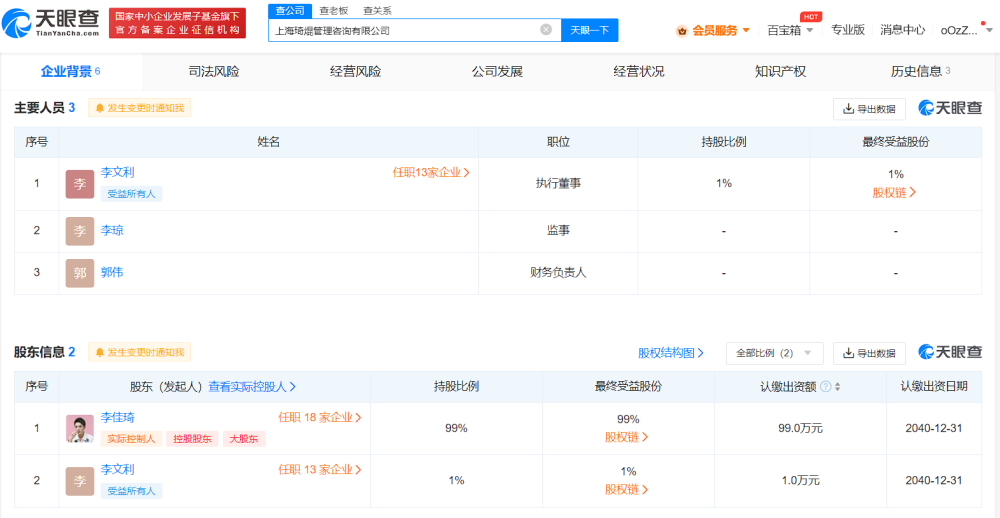Click the 郭 avatar for 郭伟
This screenshot has width=1000, height=518.
point(80,273)
